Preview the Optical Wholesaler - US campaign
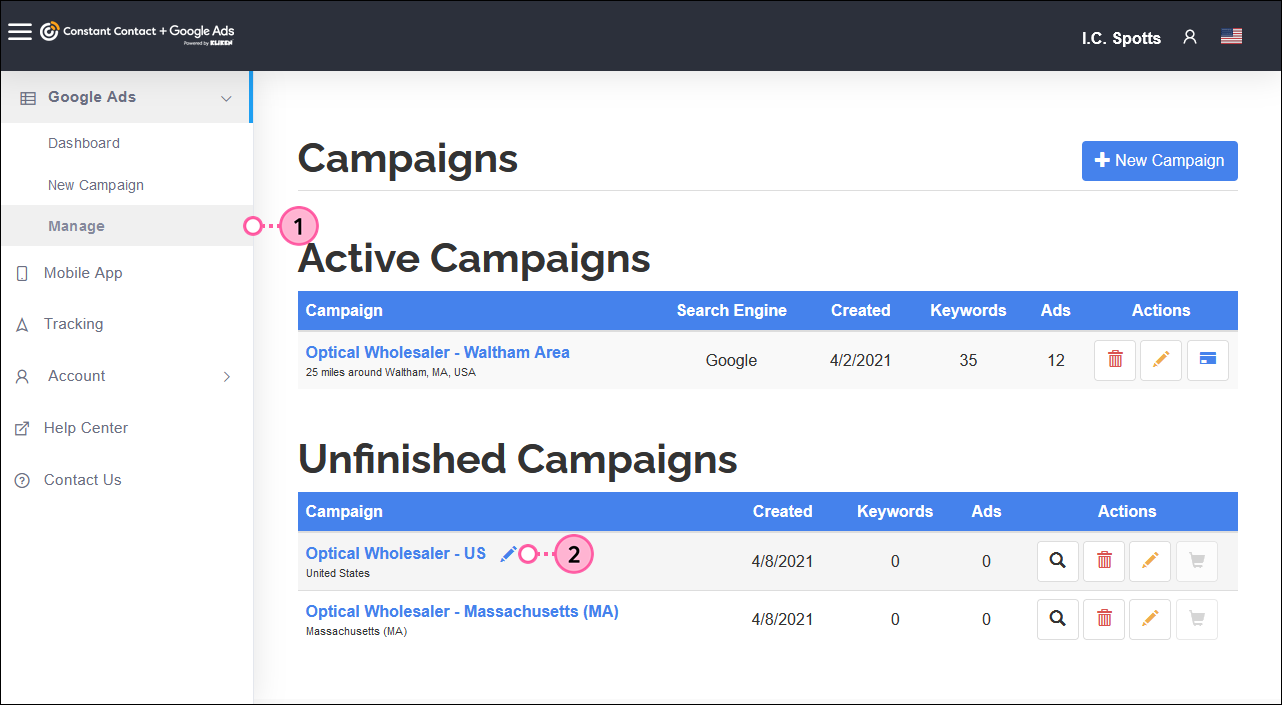Screen dimensions: 1282x705 click(x=1057, y=561)
